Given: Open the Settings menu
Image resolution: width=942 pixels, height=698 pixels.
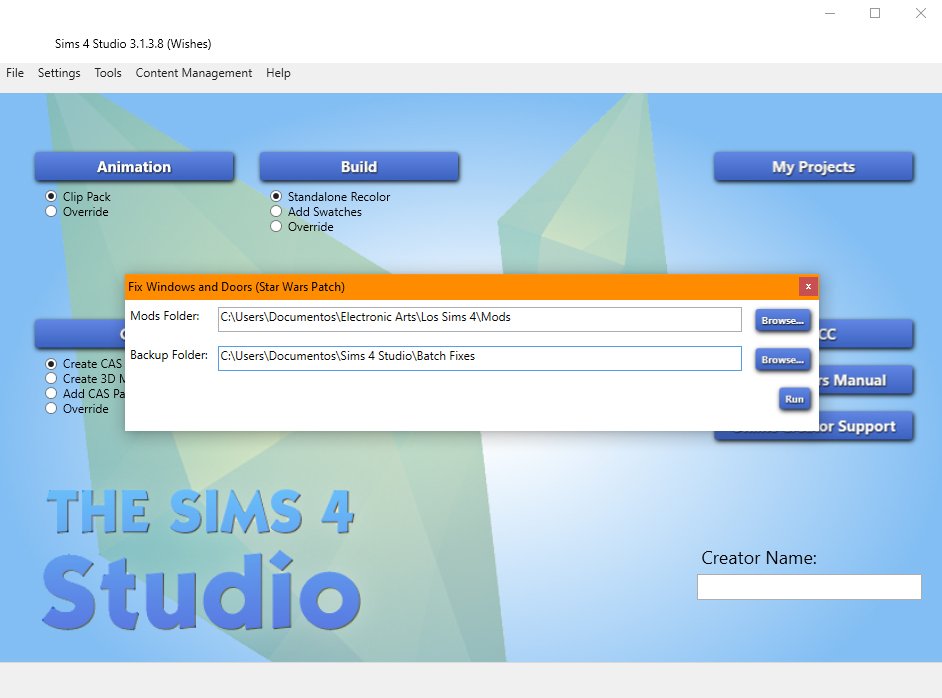Looking at the screenshot, I should pyautogui.click(x=59, y=73).
